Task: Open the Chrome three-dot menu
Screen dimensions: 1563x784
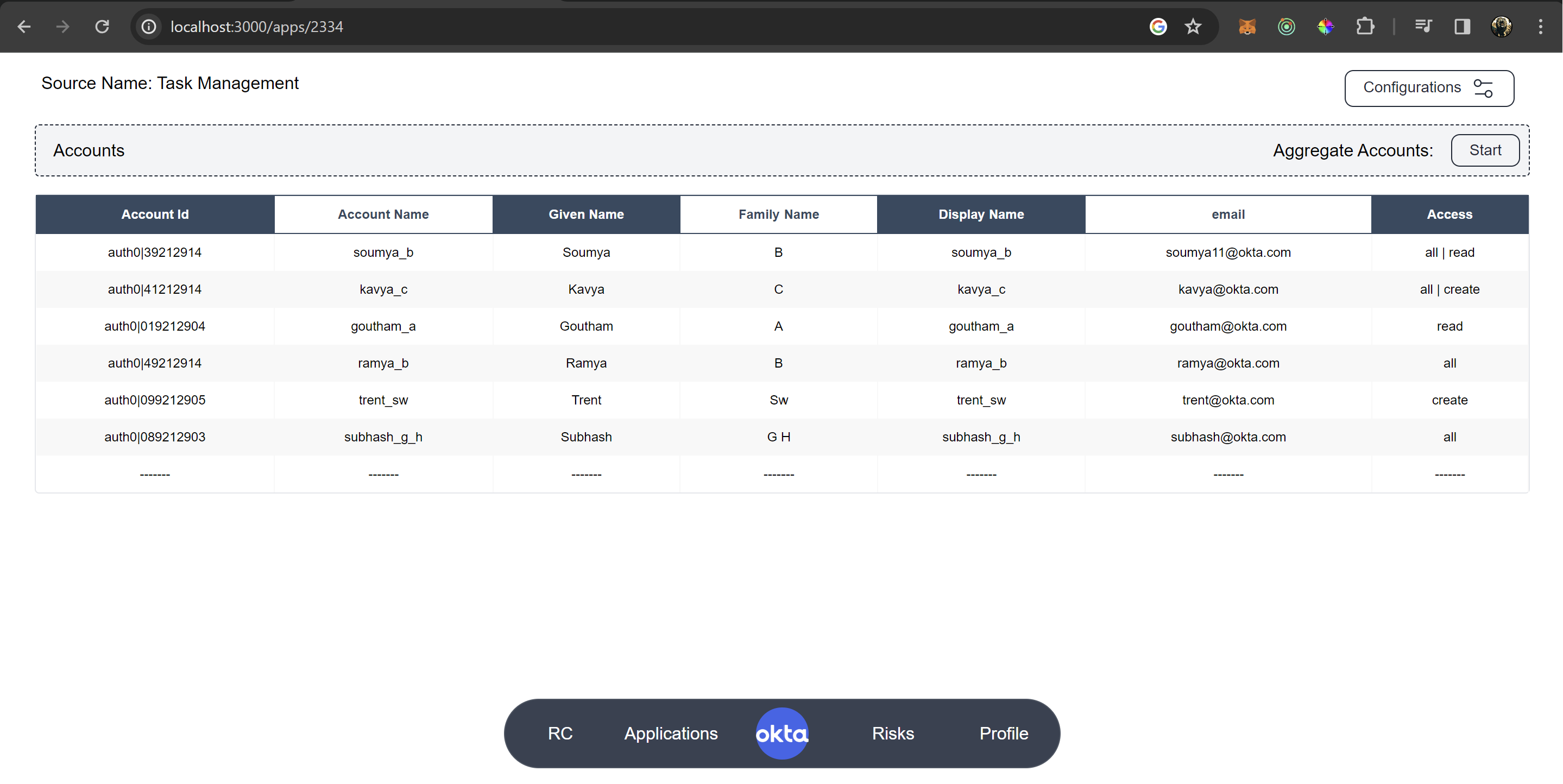Action: (x=1542, y=26)
